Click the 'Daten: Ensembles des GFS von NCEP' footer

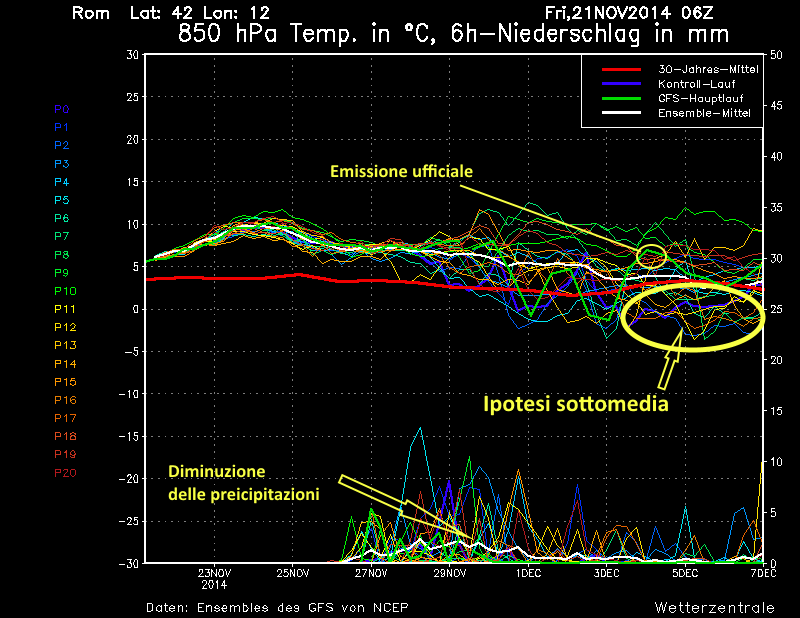pyautogui.click(x=277, y=607)
